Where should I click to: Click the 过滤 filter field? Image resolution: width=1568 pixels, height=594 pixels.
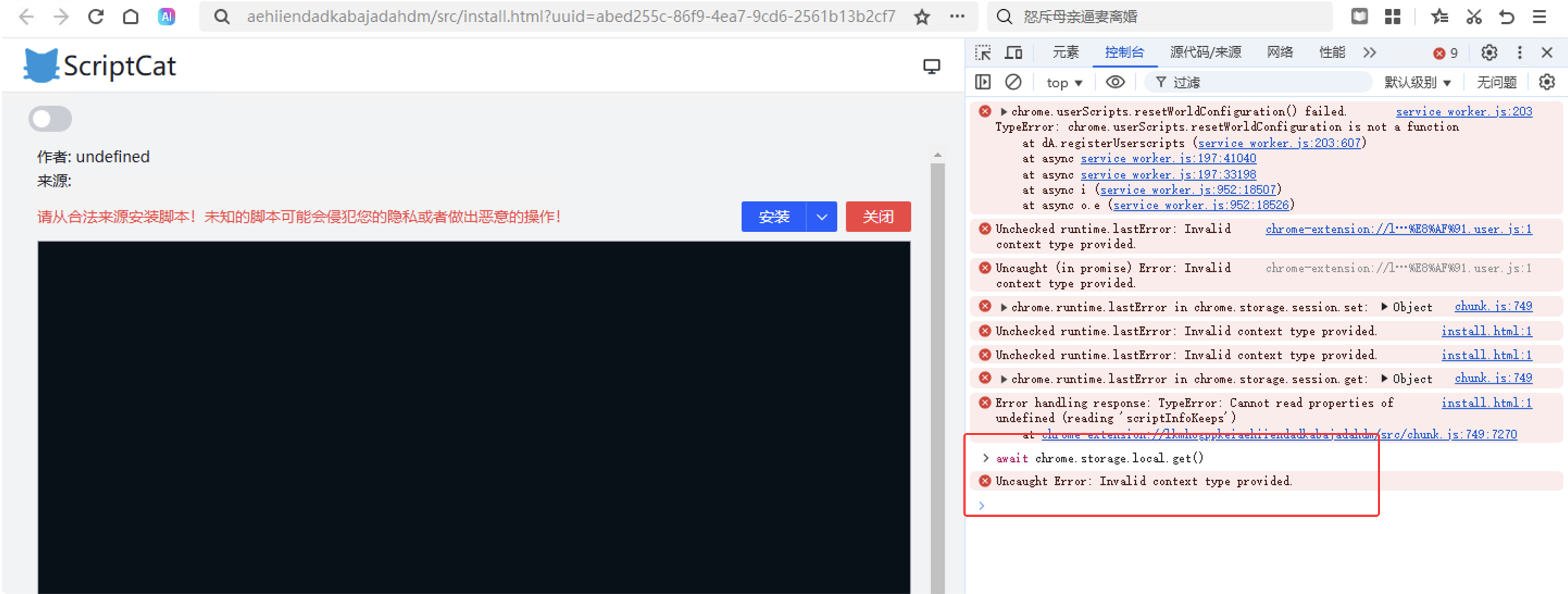(1259, 82)
